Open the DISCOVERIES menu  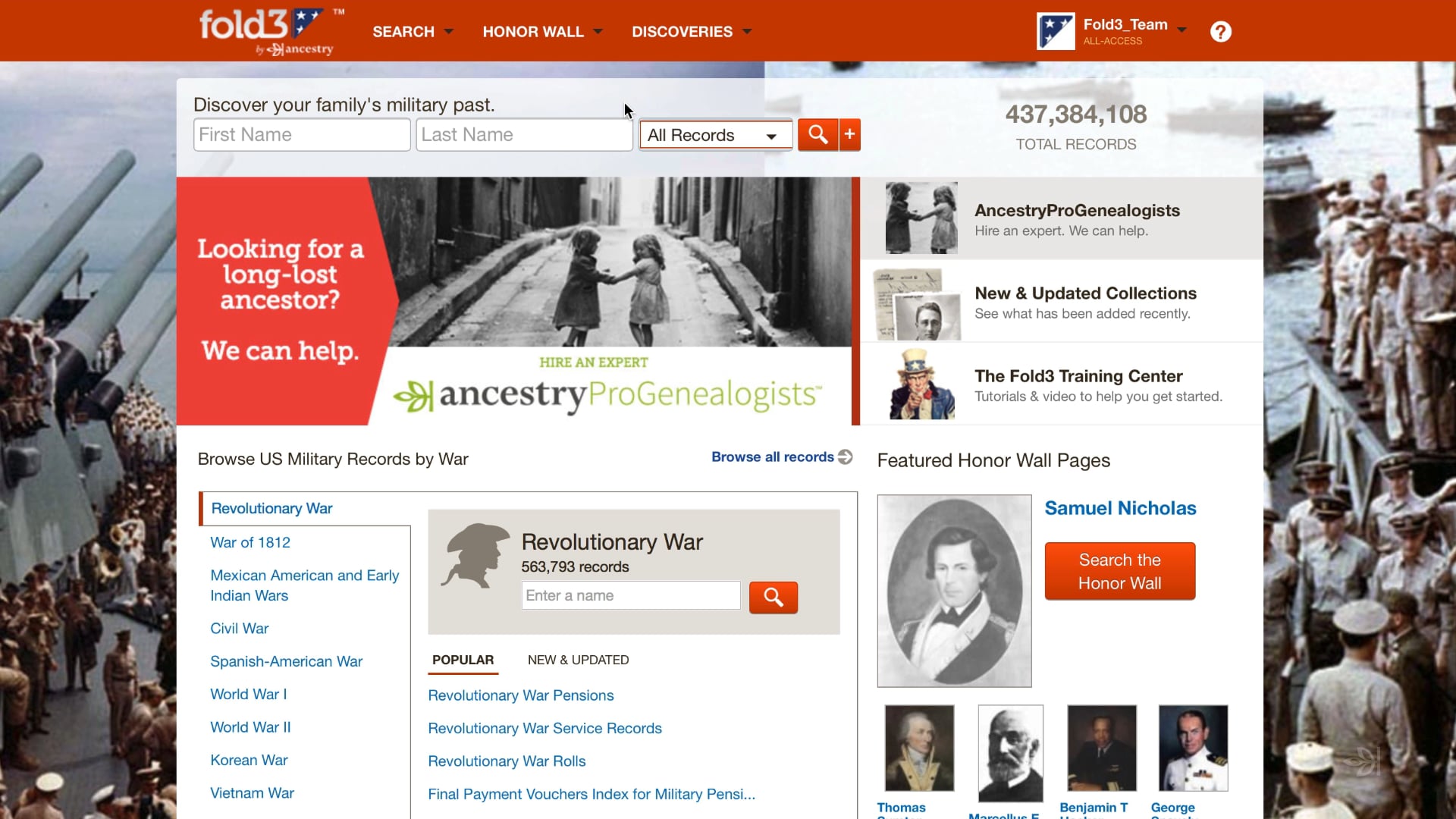click(692, 32)
